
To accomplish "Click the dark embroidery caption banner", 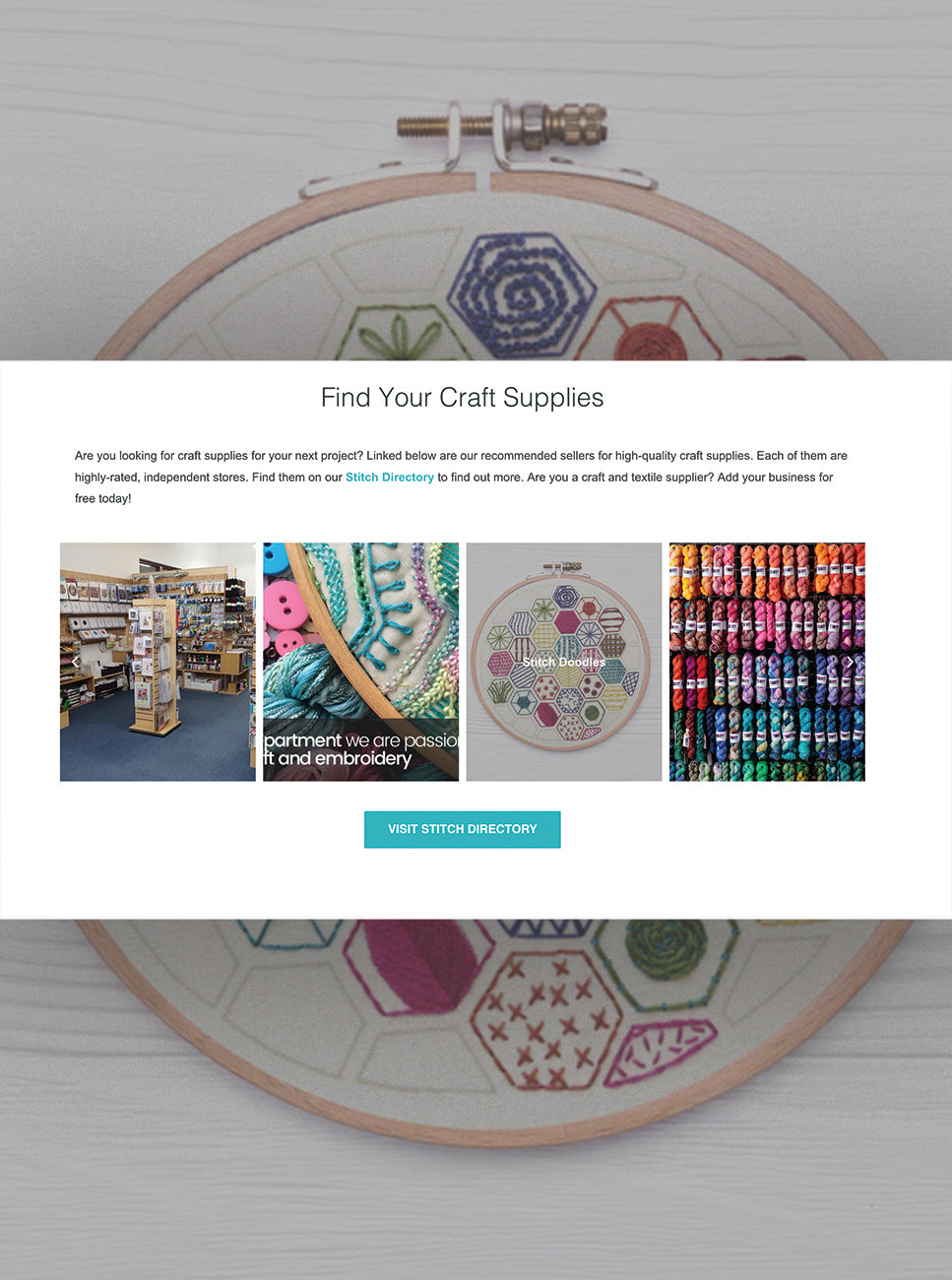I will [360, 750].
